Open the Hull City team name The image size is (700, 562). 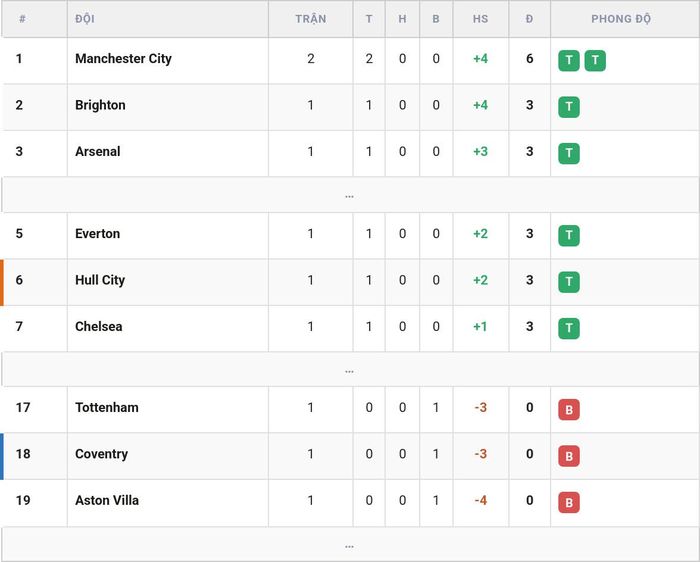click(100, 280)
